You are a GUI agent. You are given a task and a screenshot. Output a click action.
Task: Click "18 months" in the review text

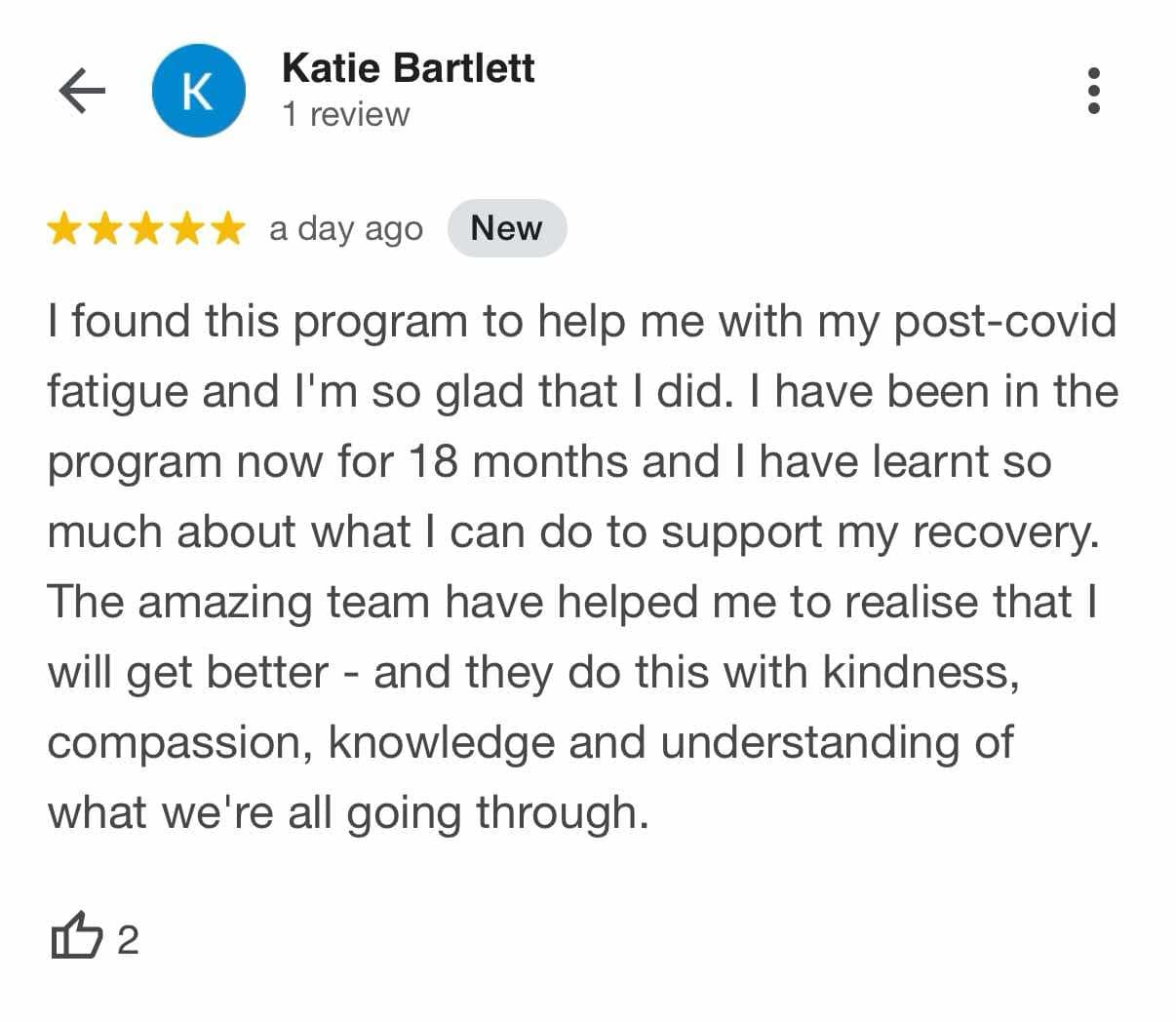[518, 461]
